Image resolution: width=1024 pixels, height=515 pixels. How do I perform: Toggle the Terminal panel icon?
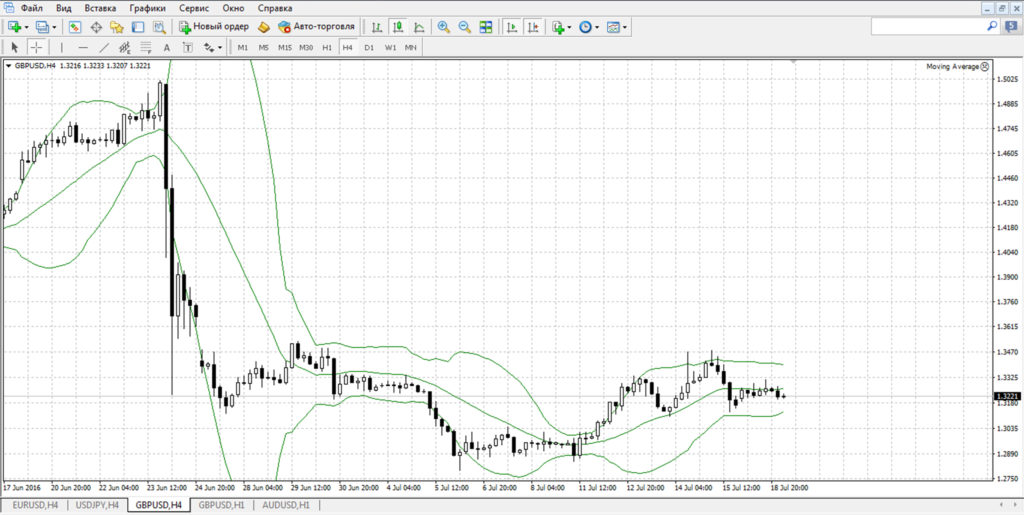click(x=138, y=27)
